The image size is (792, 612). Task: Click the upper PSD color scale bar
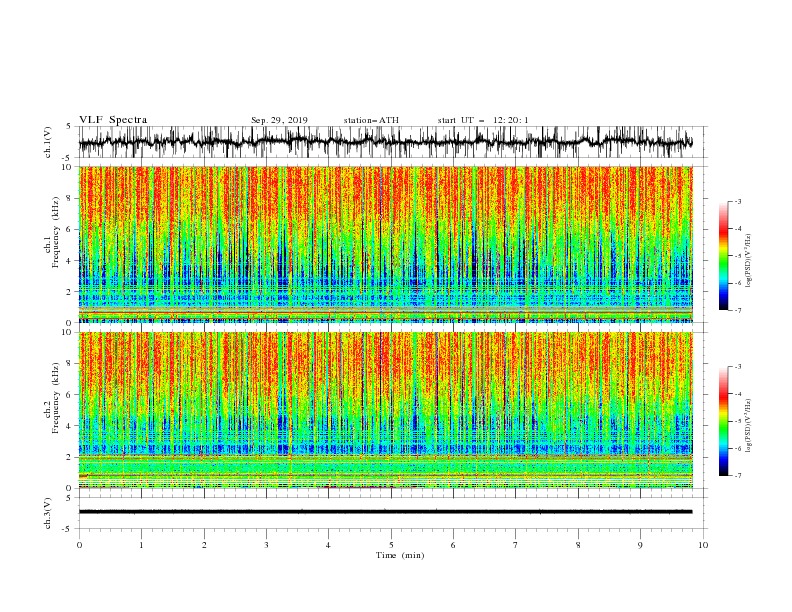click(x=723, y=256)
